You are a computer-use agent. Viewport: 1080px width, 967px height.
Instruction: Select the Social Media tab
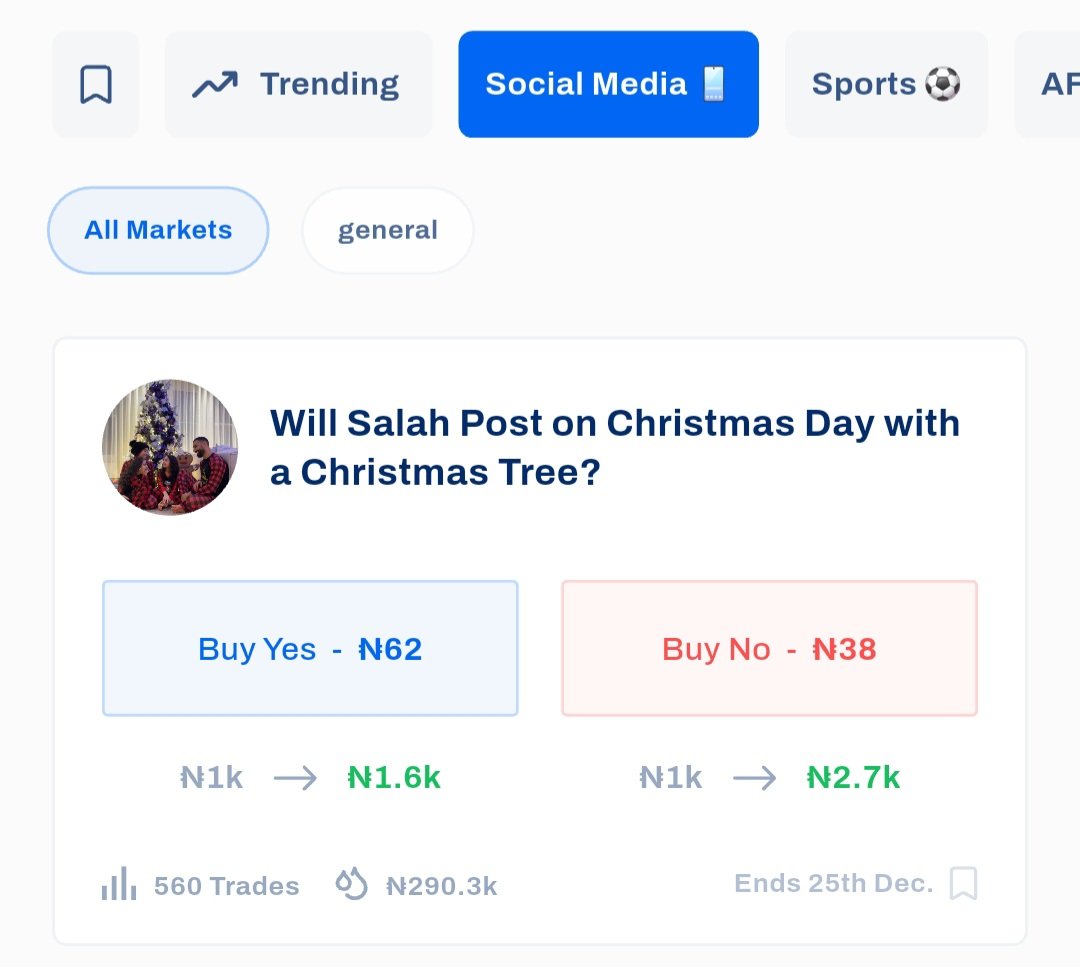click(608, 84)
